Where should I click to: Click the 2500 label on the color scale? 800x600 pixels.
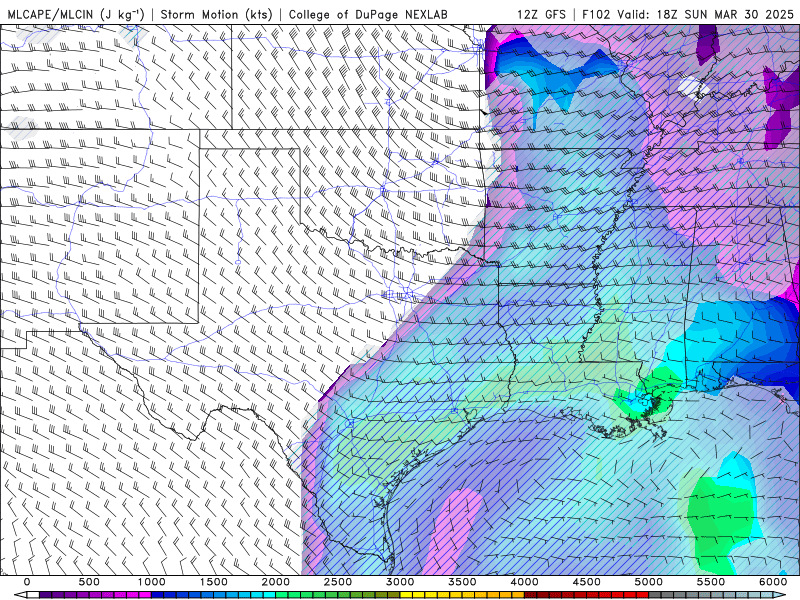338,582
